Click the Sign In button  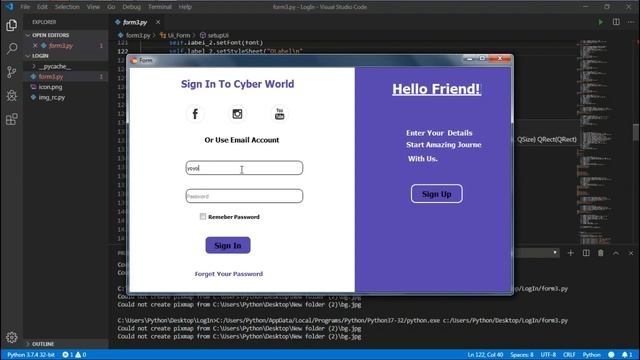click(228, 245)
